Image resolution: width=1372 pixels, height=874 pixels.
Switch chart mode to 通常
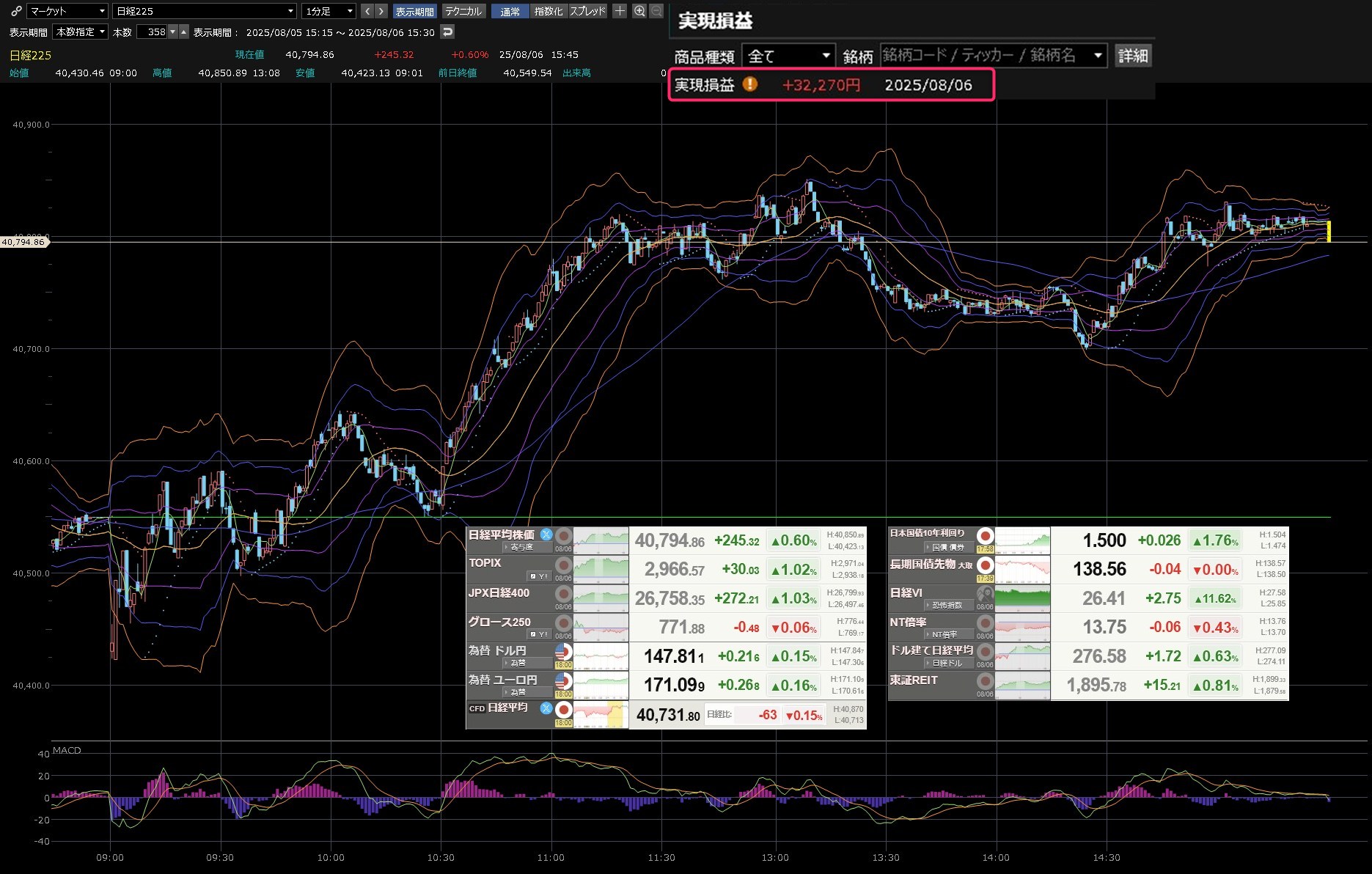510,11
